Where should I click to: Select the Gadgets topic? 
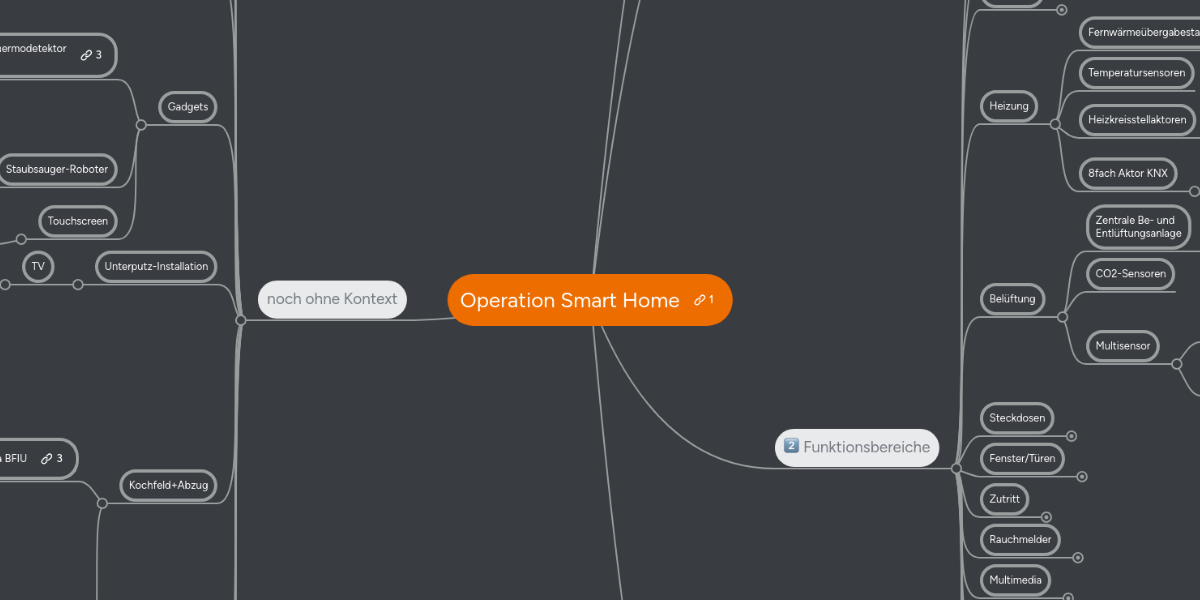(x=187, y=107)
